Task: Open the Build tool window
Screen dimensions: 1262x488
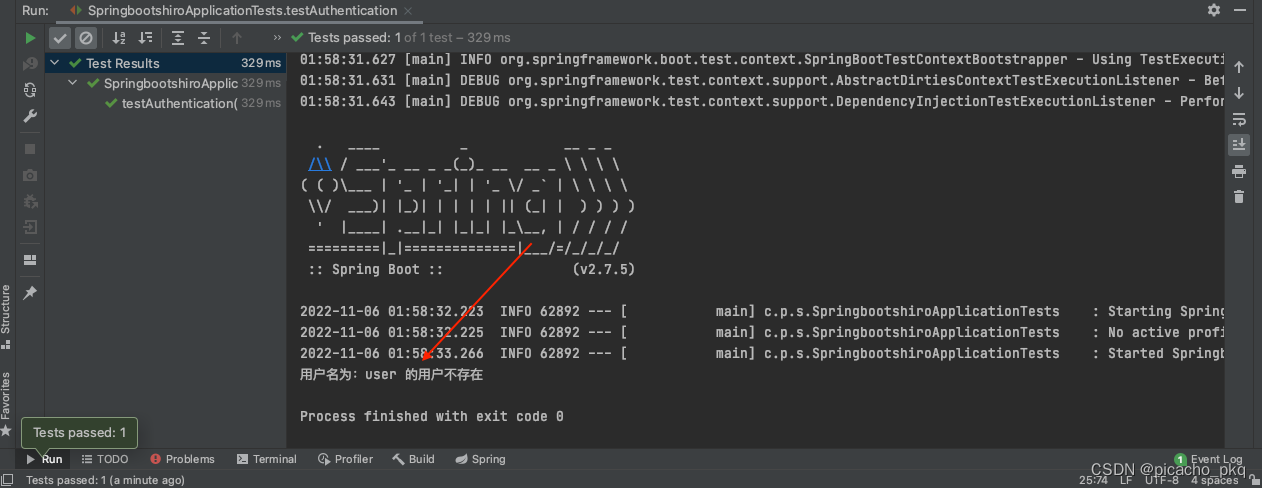Action: tap(413, 459)
